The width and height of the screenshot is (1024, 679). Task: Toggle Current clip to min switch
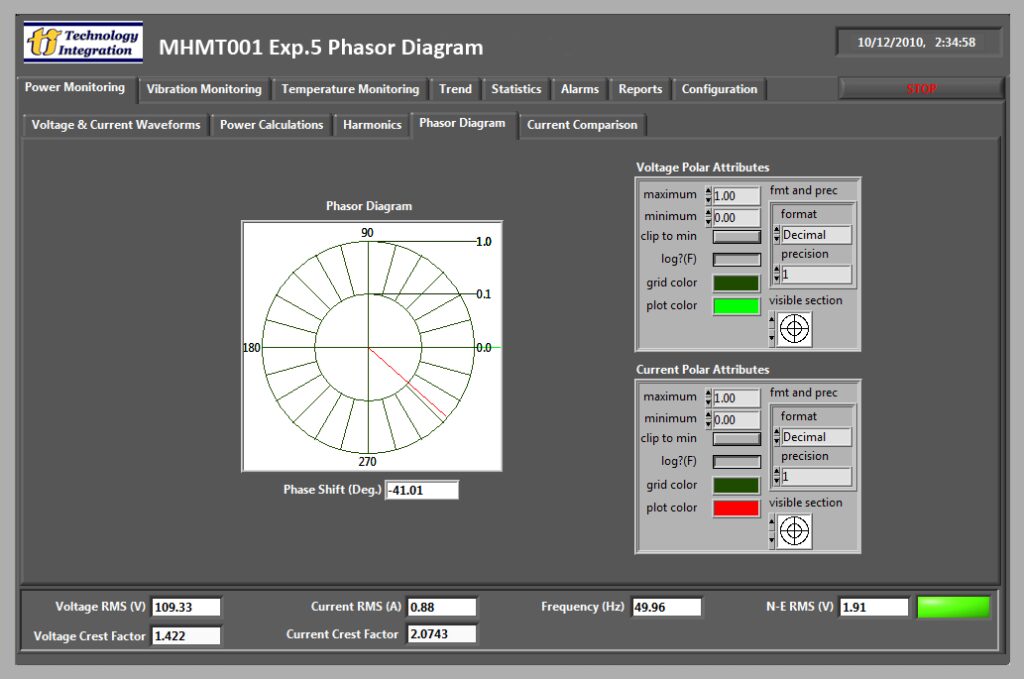pyautogui.click(x=737, y=439)
